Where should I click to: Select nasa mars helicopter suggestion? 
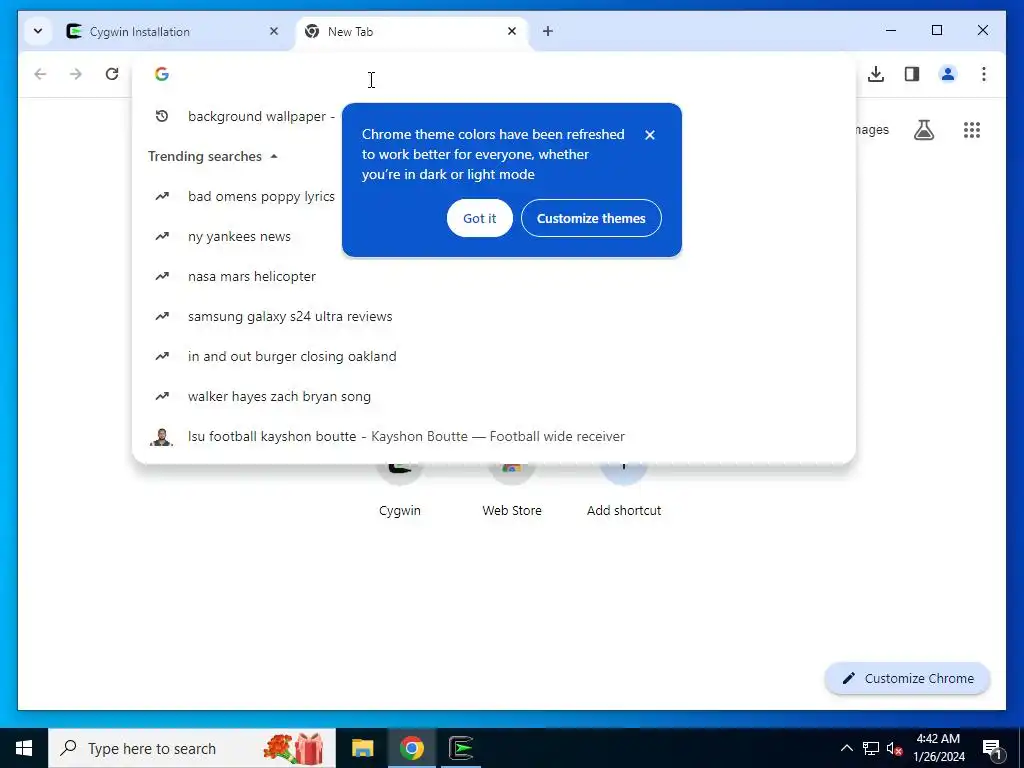point(494,276)
